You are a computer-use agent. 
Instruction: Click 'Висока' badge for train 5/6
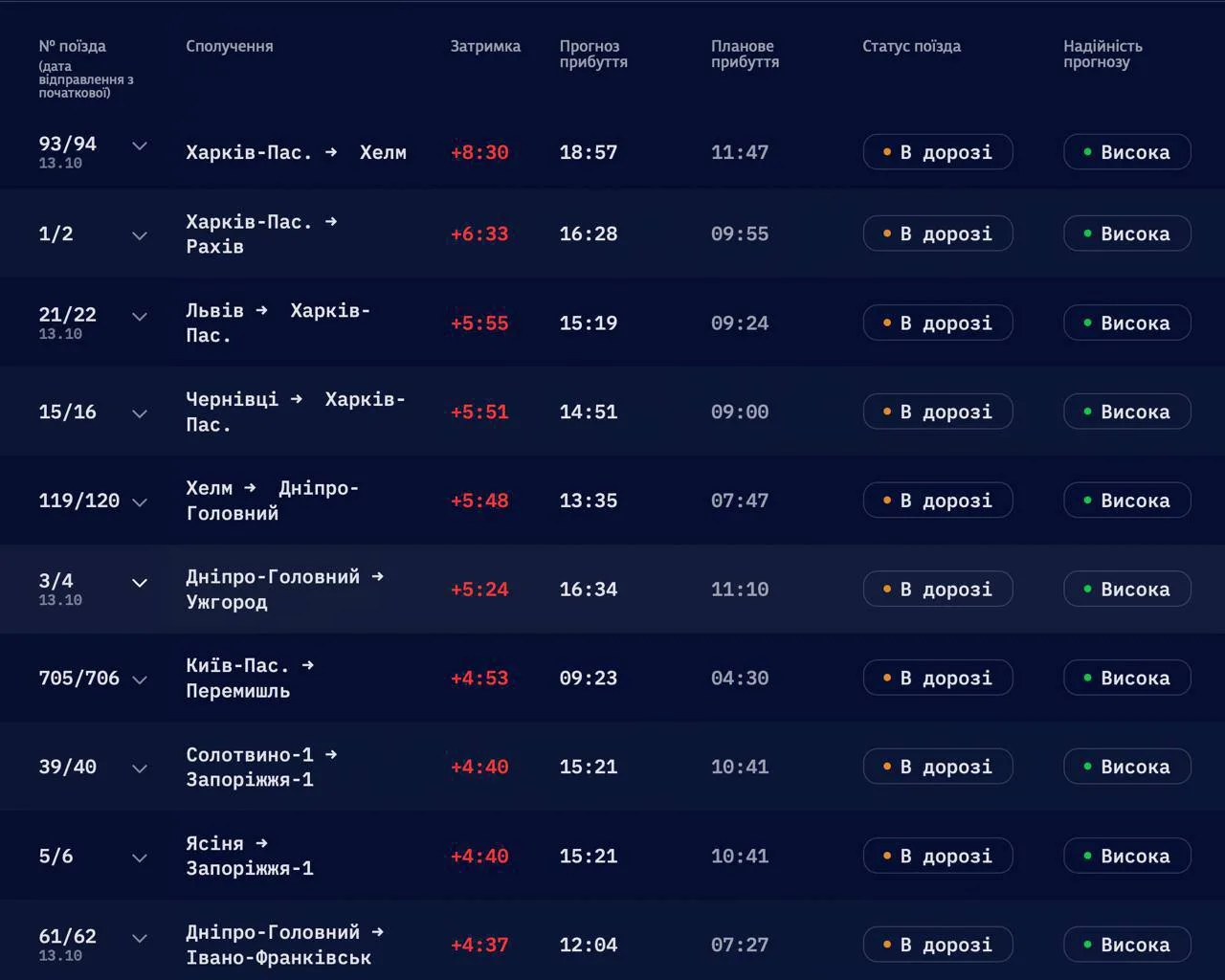point(1127,856)
